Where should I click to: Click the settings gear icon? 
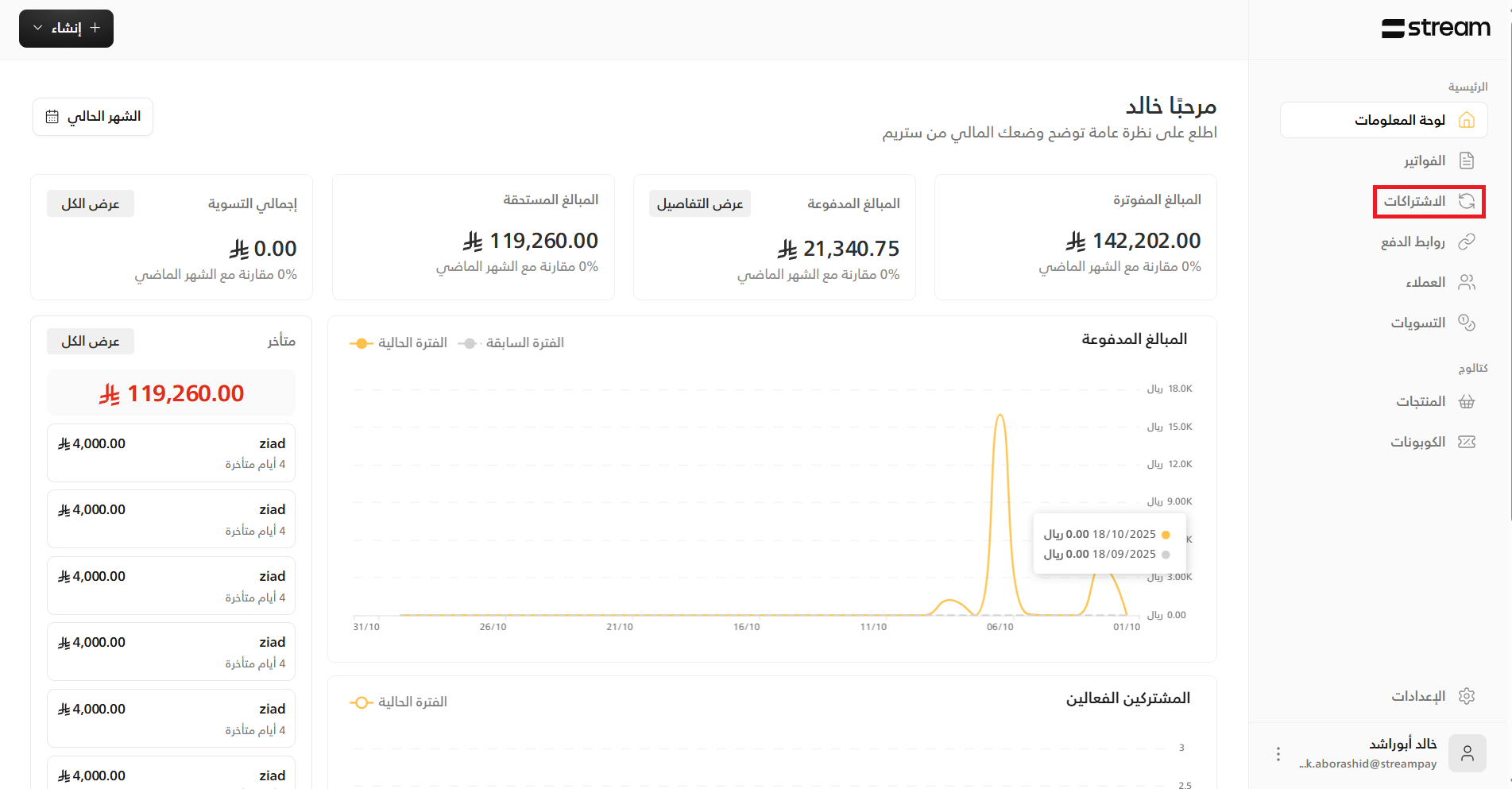click(1467, 696)
